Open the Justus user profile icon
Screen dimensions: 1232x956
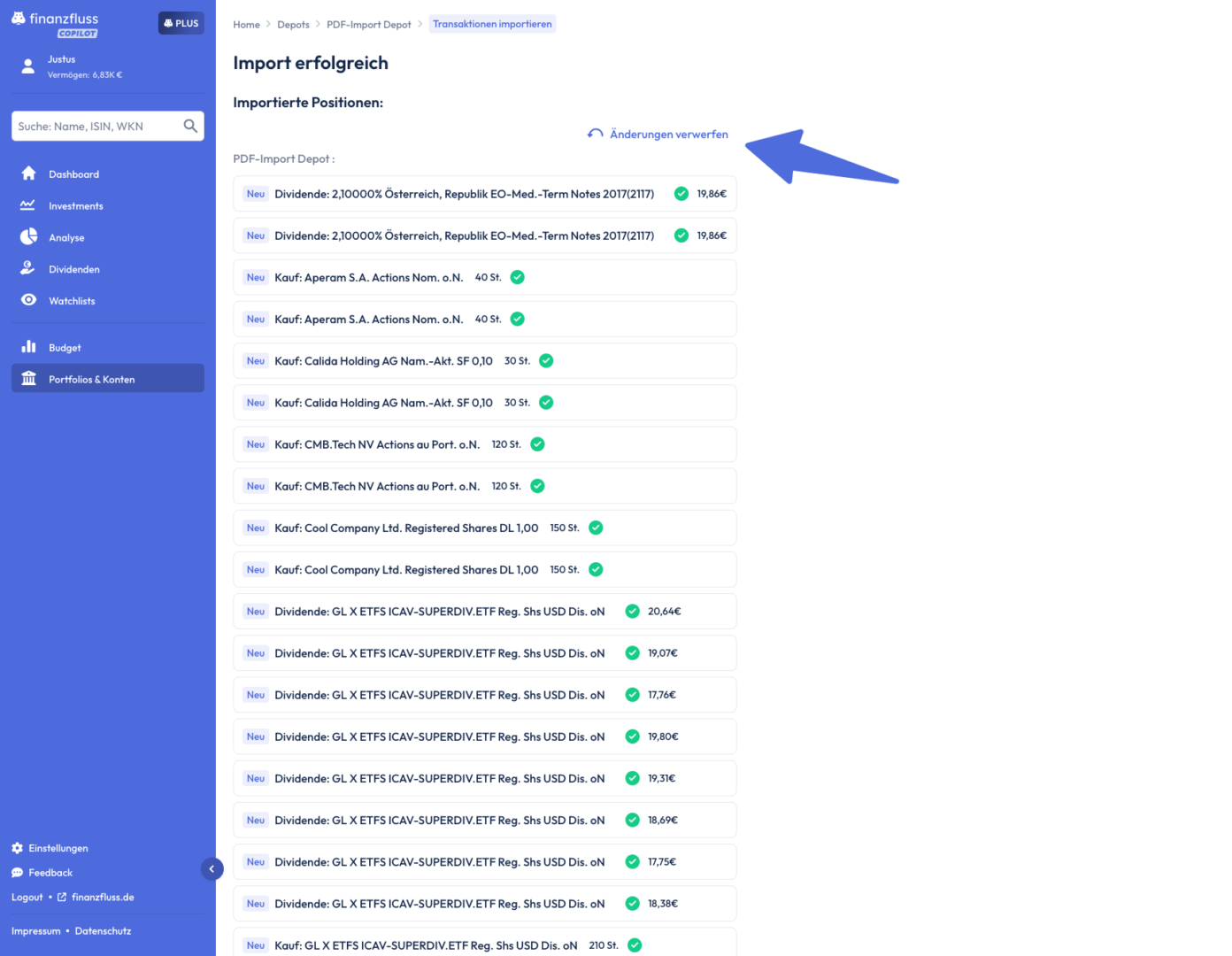coord(28,66)
